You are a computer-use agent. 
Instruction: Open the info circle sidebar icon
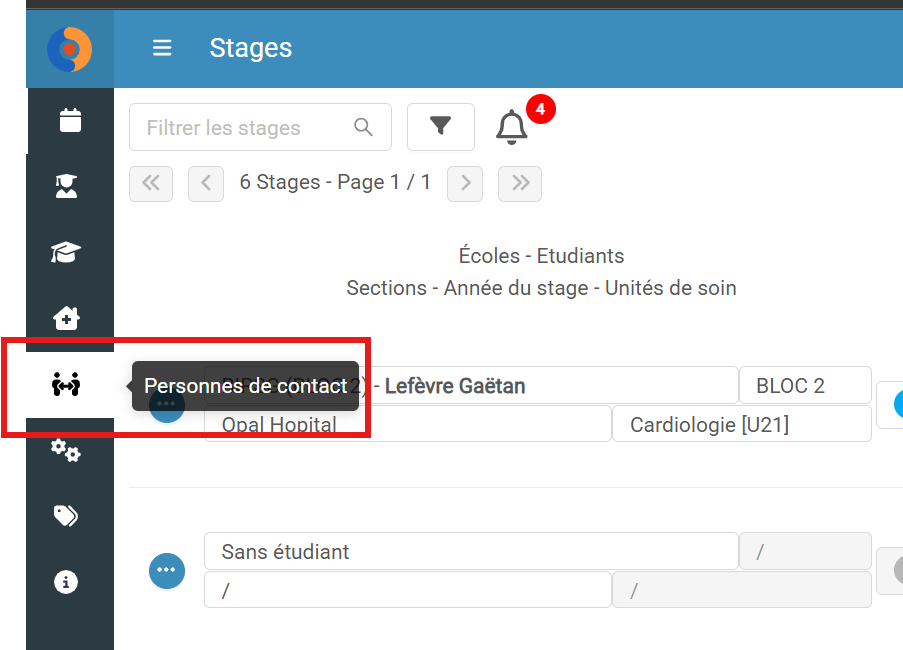[66, 582]
